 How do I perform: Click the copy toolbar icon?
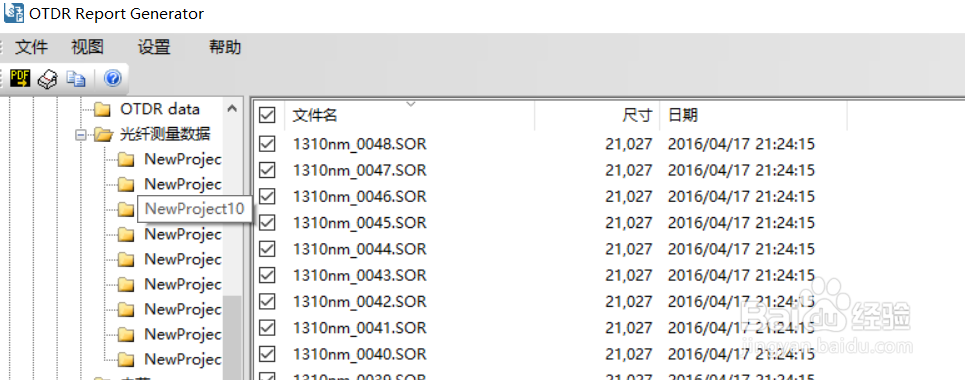(x=76, y=79)
